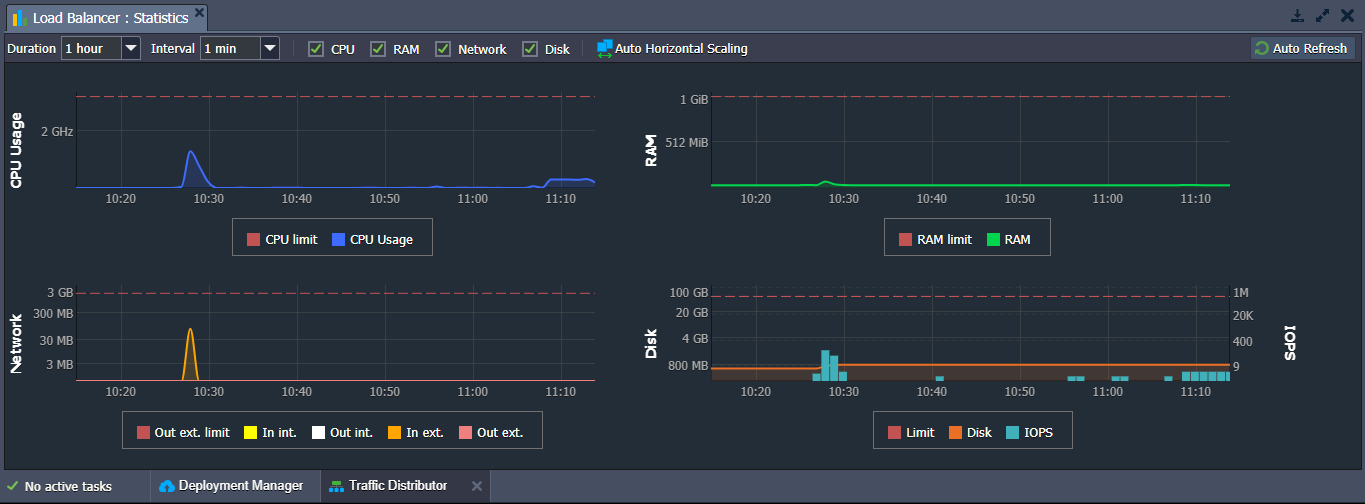Click the 512 MiB axis value
Image resolution: width=1365 pixels, height=504 pixels.
click(686, 142)
